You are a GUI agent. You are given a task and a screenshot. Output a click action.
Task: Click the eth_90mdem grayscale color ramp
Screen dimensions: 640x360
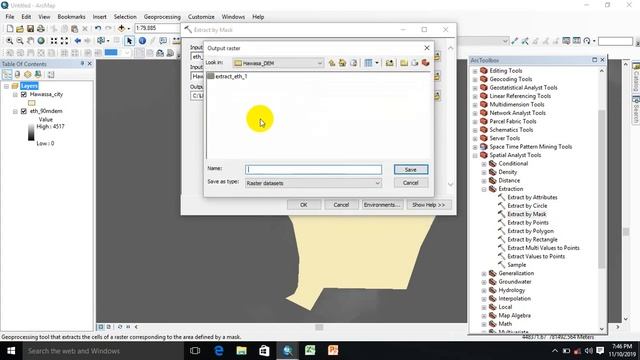click(31, 133)
